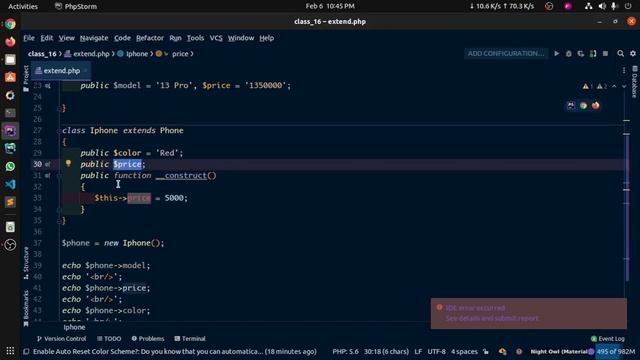Change 4 spaces indent setting
The width and height of the screenshot is (640, 360).
coord(464,351)
